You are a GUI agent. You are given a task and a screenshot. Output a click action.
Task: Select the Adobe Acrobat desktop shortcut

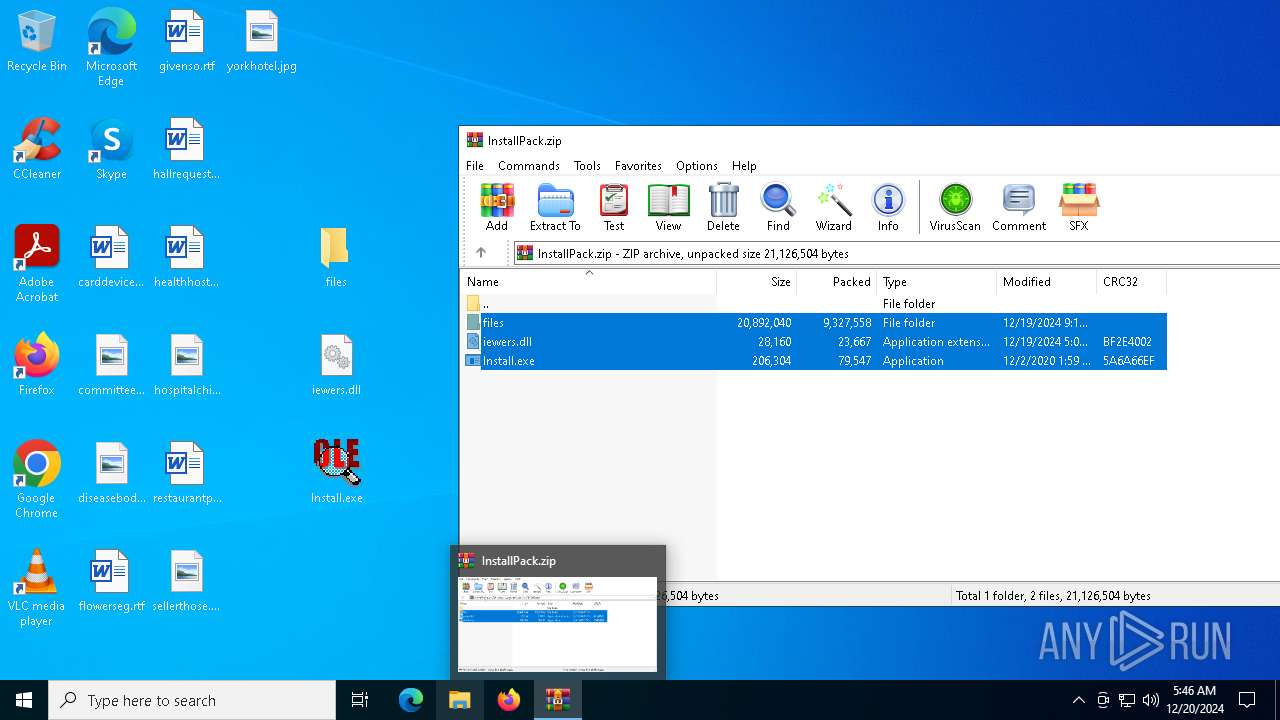(x=37, y=264)
